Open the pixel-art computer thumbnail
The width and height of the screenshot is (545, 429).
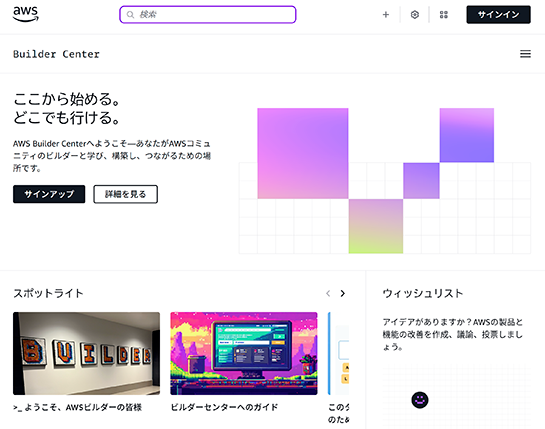point(244,353)
